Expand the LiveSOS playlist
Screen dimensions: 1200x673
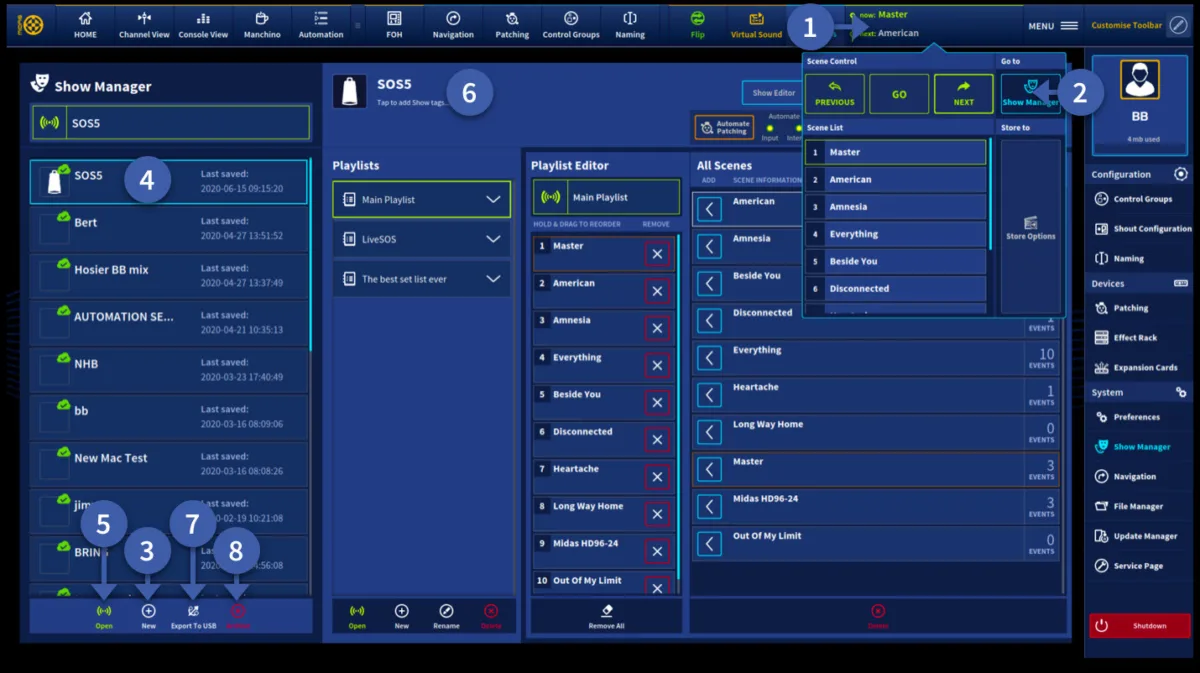(421, 239)
